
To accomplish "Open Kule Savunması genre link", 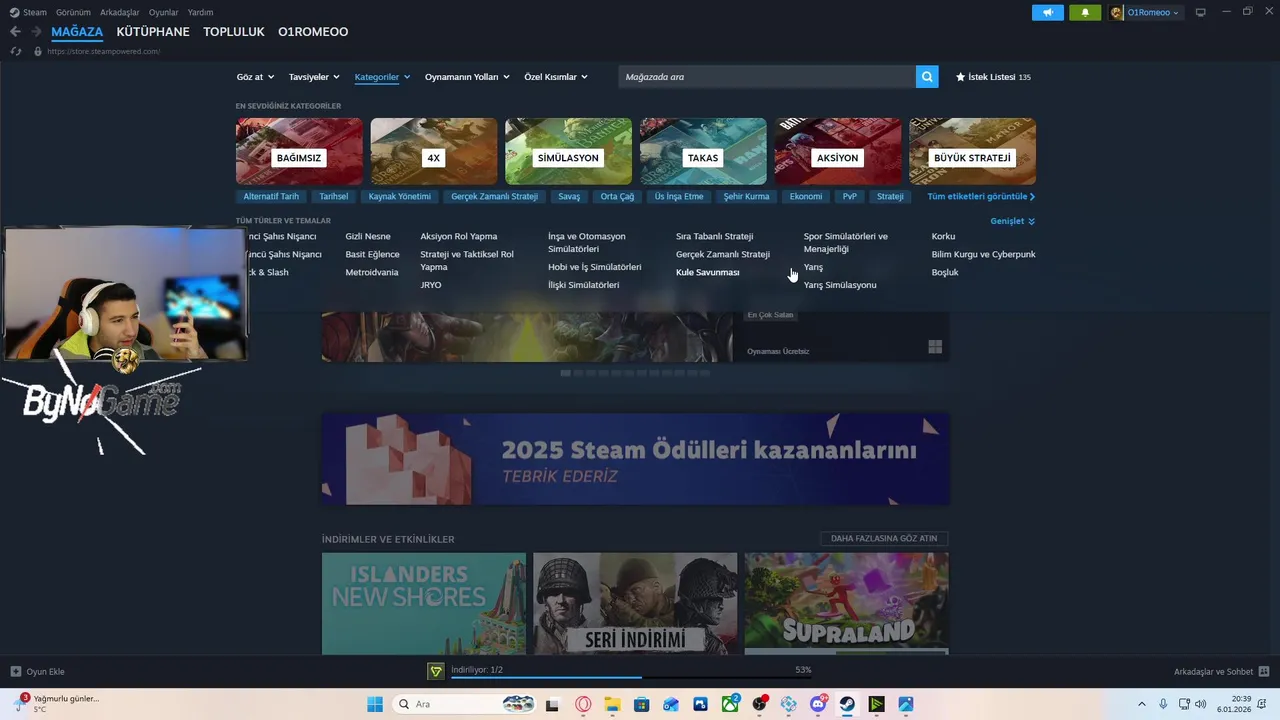I will click(707, 272).
